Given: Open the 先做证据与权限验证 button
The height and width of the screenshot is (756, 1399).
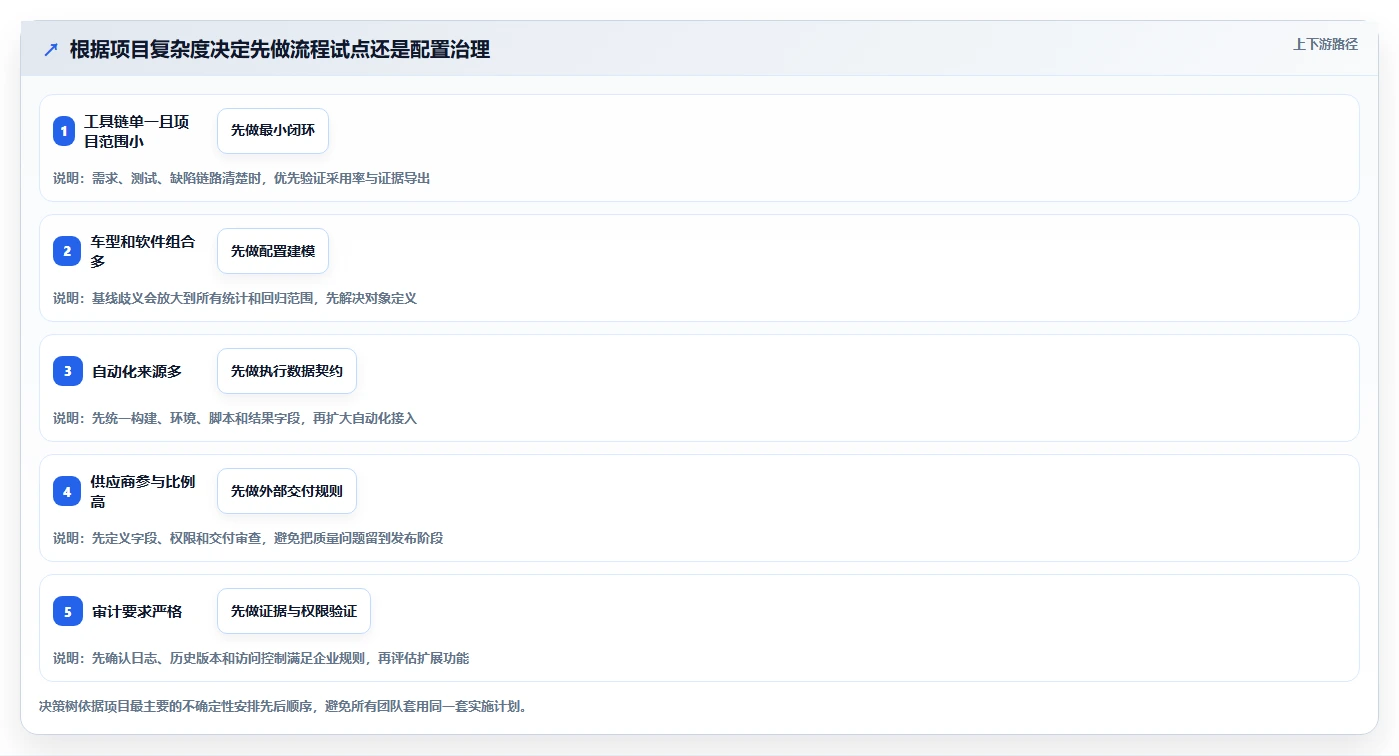Looking at the screenshot, I should 294,611.
